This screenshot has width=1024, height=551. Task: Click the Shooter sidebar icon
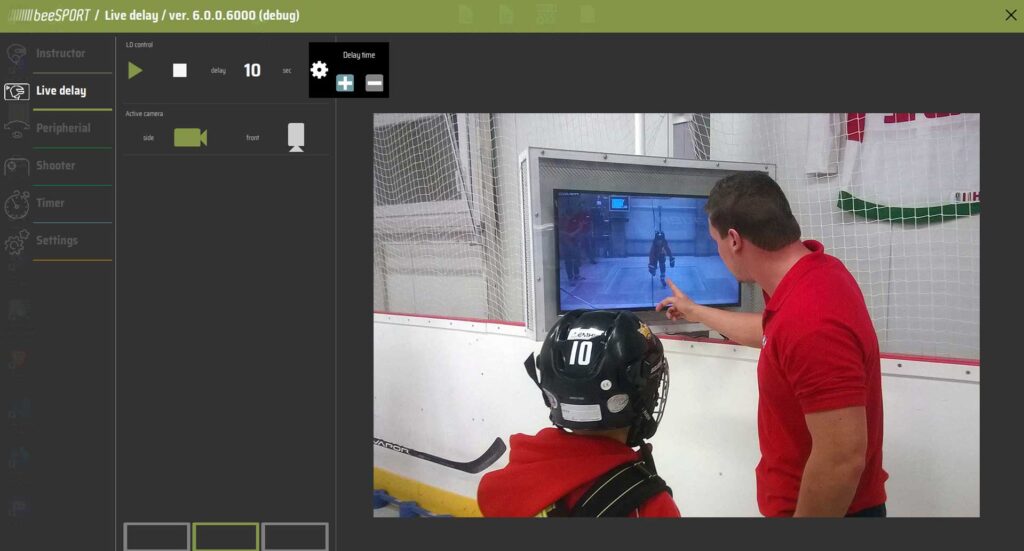[16, 166]
